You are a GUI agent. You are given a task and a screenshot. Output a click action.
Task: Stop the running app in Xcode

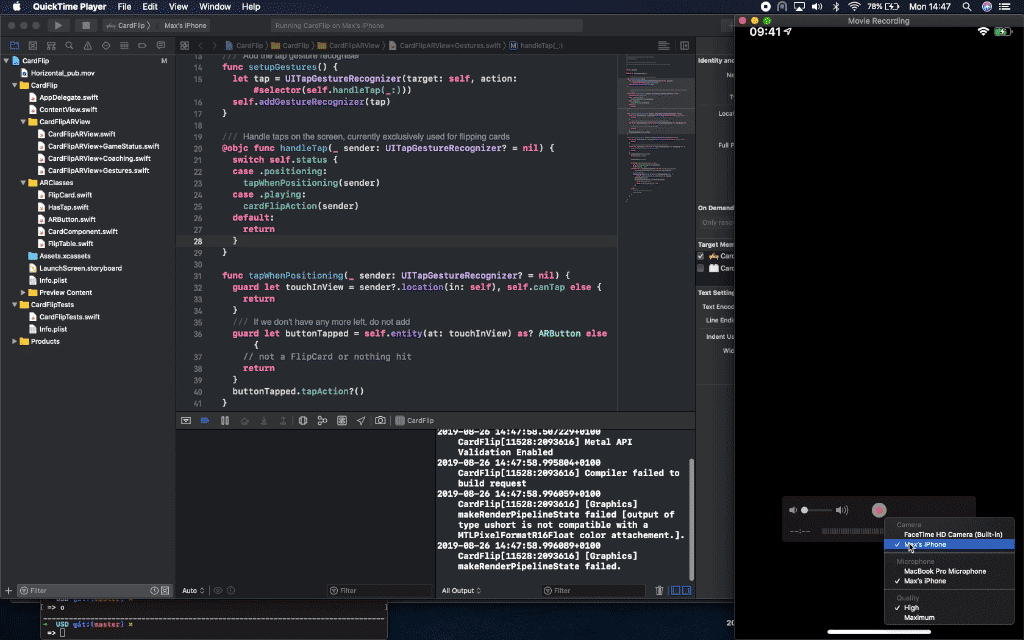[x=86, y=25]
